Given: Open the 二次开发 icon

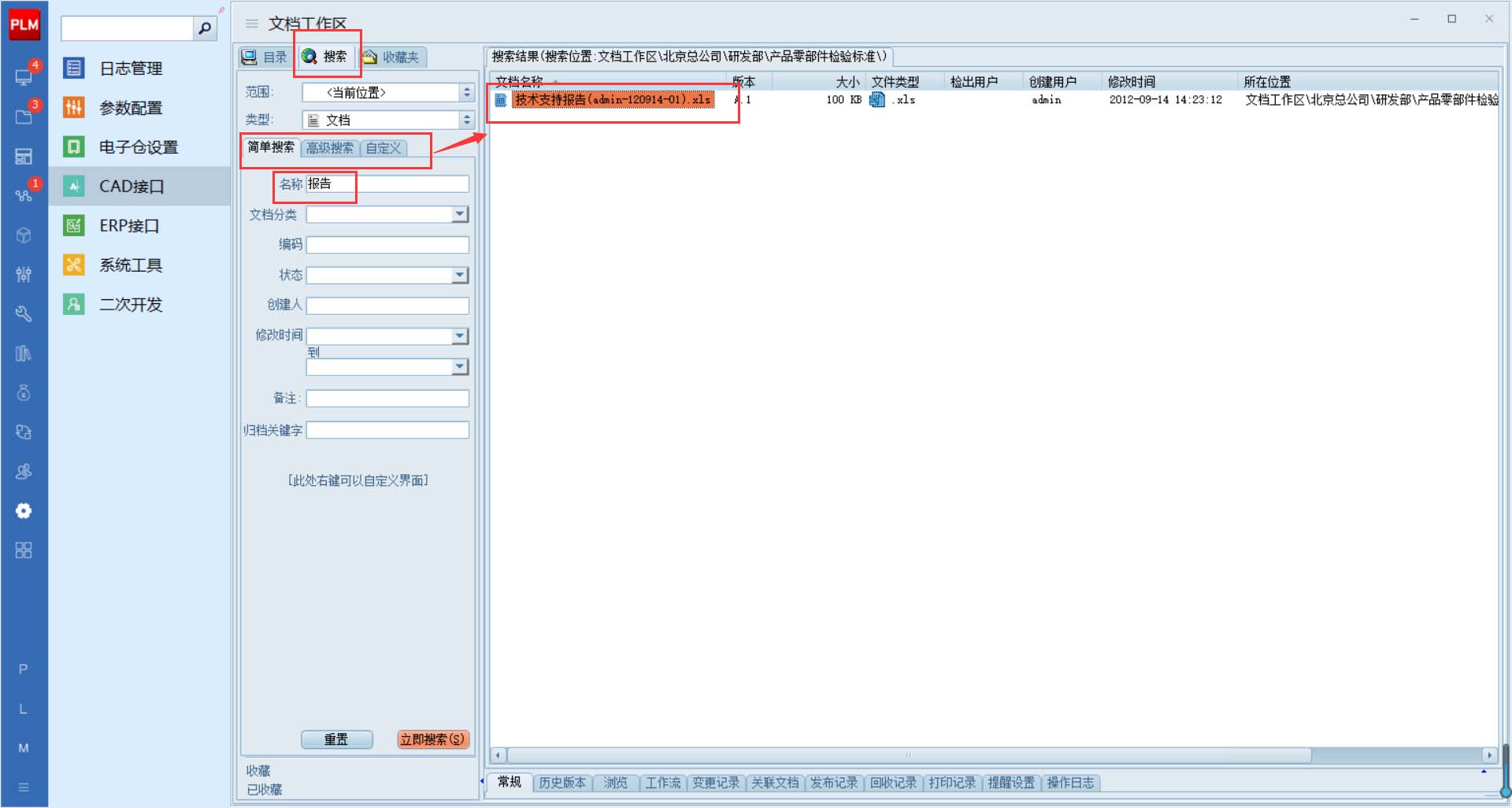Looking at the screenshot, I should pos(74,305).
